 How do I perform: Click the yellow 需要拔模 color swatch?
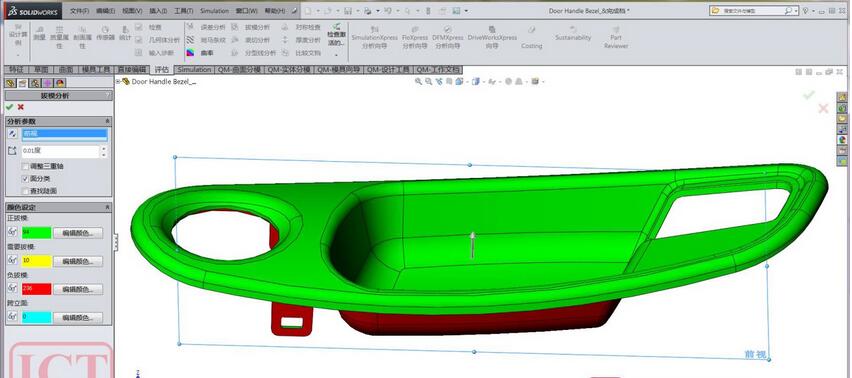tap(36, 261)
